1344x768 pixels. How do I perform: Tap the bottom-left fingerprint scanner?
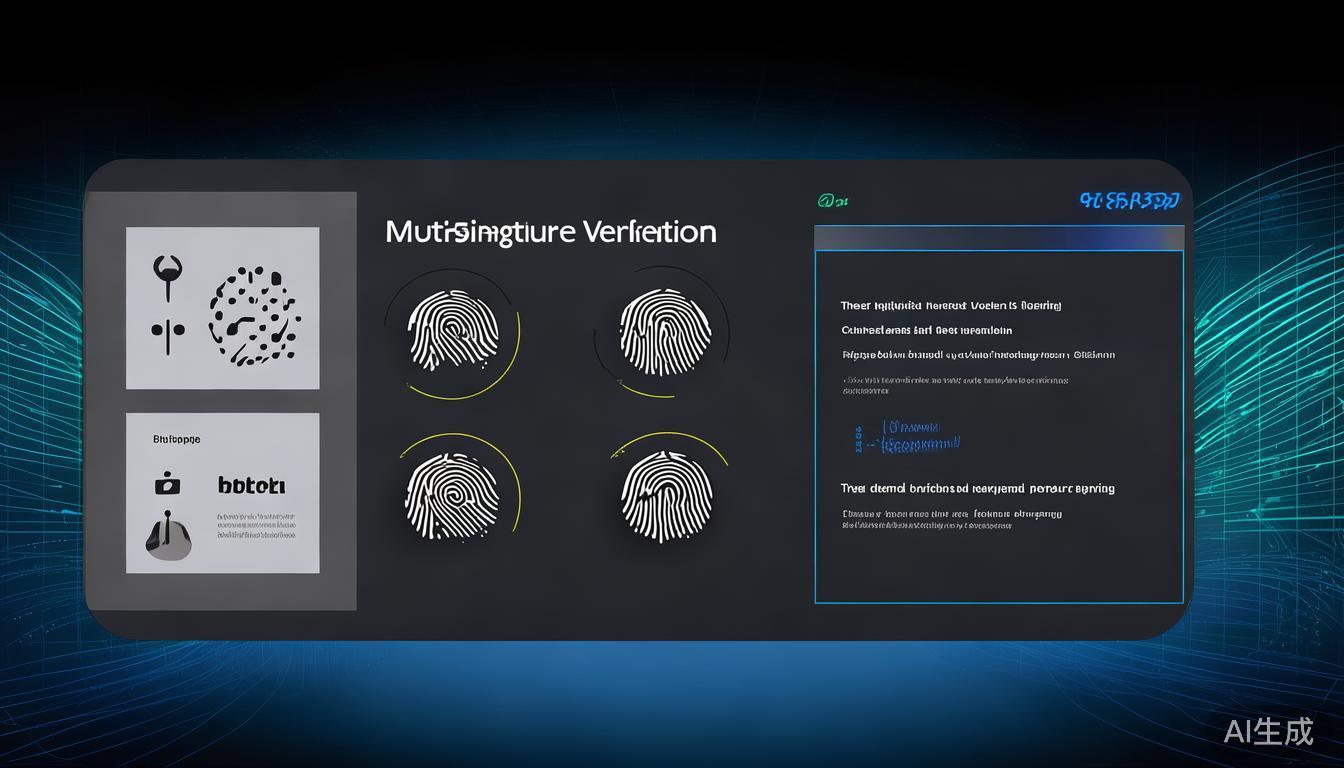[x=452, y=495]
